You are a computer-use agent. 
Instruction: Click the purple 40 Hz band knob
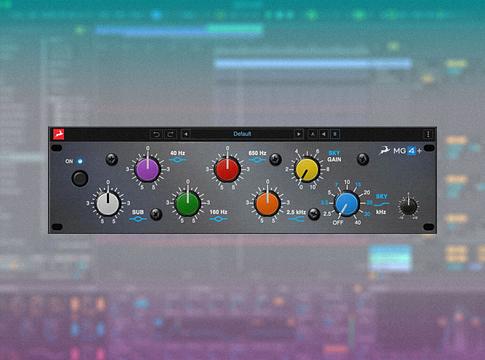pos(148,169)
